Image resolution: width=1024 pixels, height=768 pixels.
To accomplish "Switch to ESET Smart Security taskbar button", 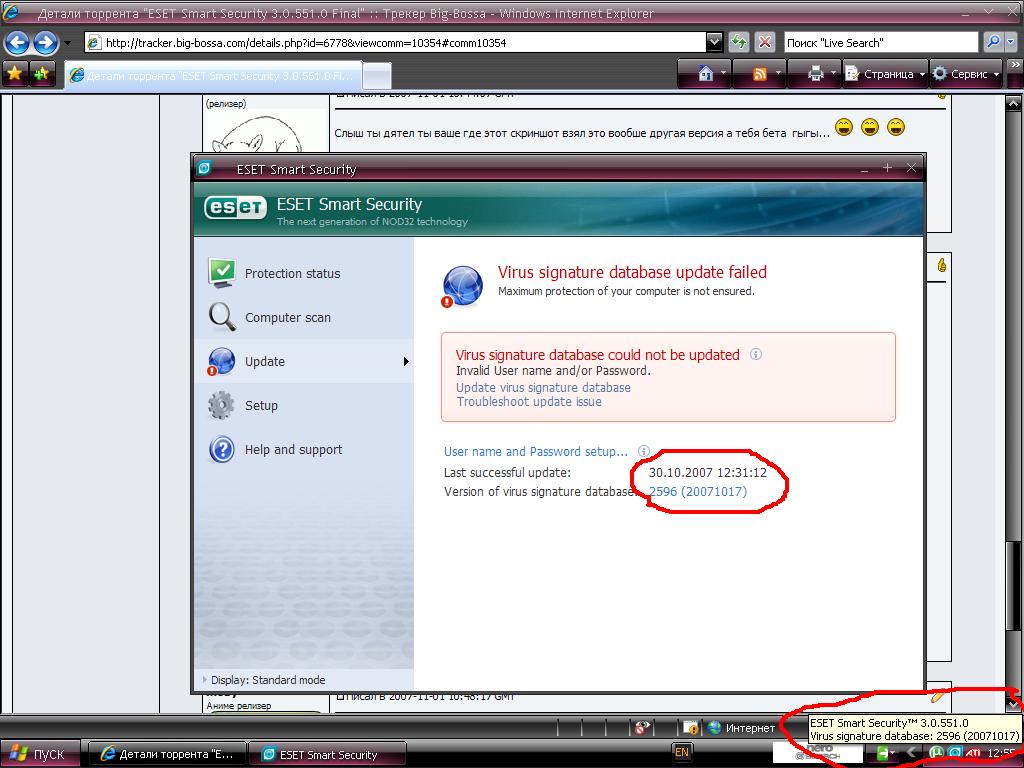I will point(328,754).
